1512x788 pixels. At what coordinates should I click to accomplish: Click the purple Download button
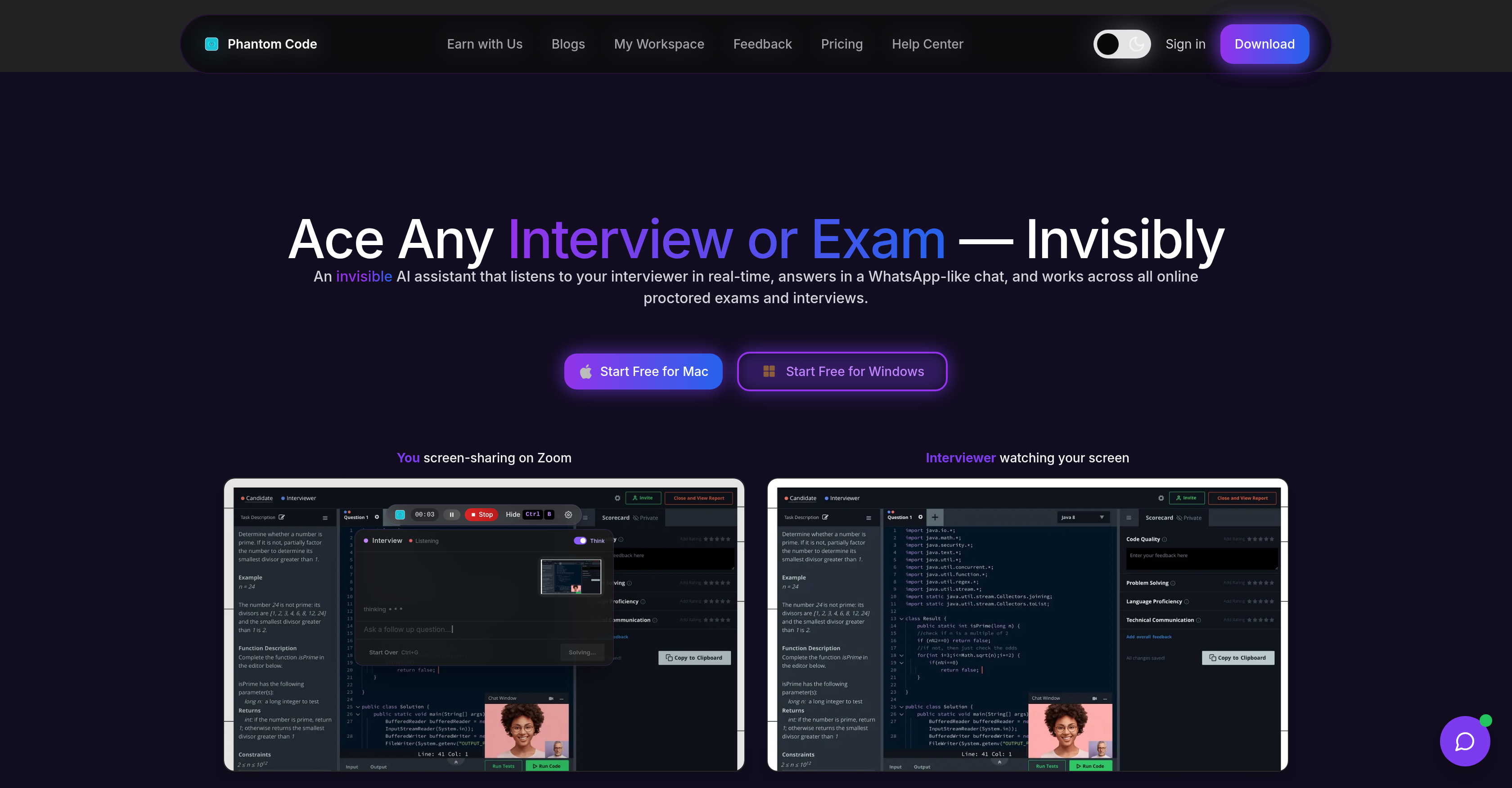1264,44
